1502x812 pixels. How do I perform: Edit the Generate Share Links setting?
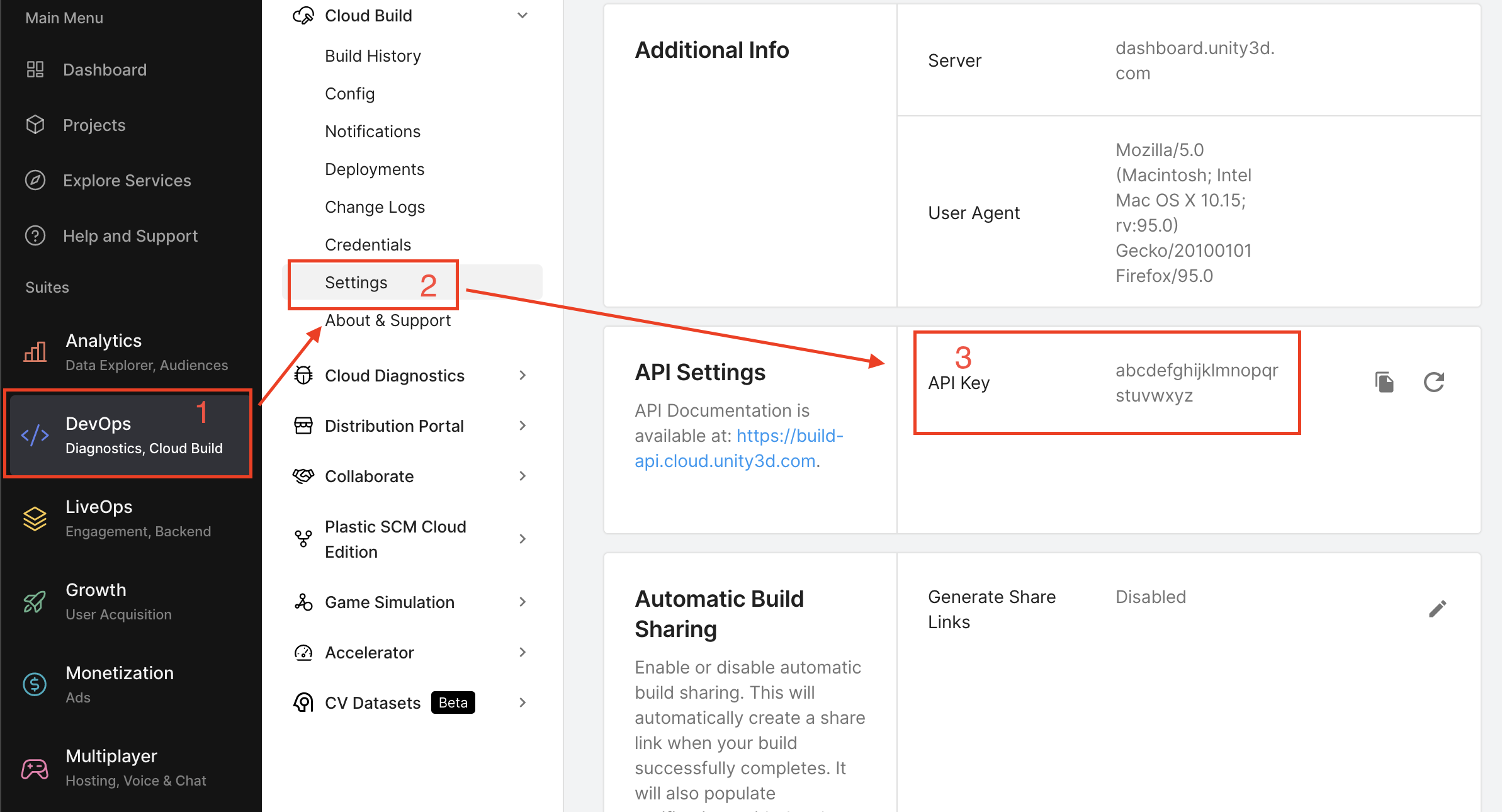tap(1437, 609)
